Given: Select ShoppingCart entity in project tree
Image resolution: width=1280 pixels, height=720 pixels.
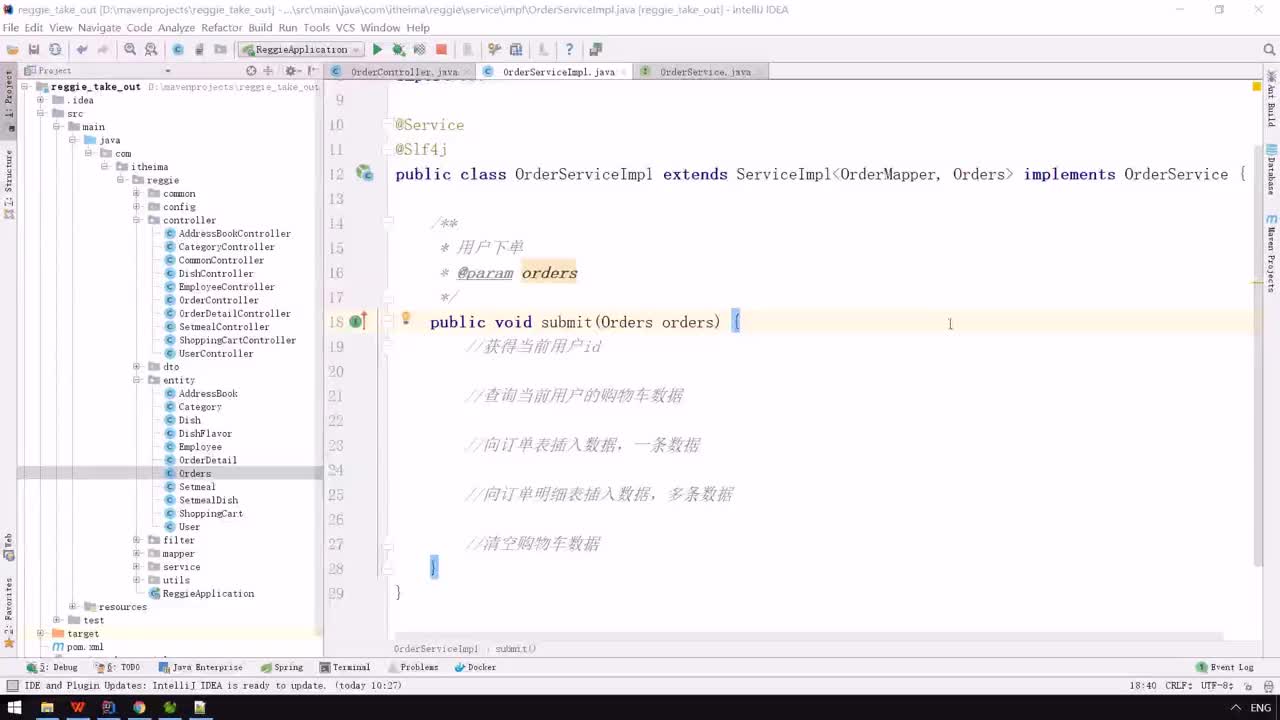Looking at the screenshot, I should point(210,513).
